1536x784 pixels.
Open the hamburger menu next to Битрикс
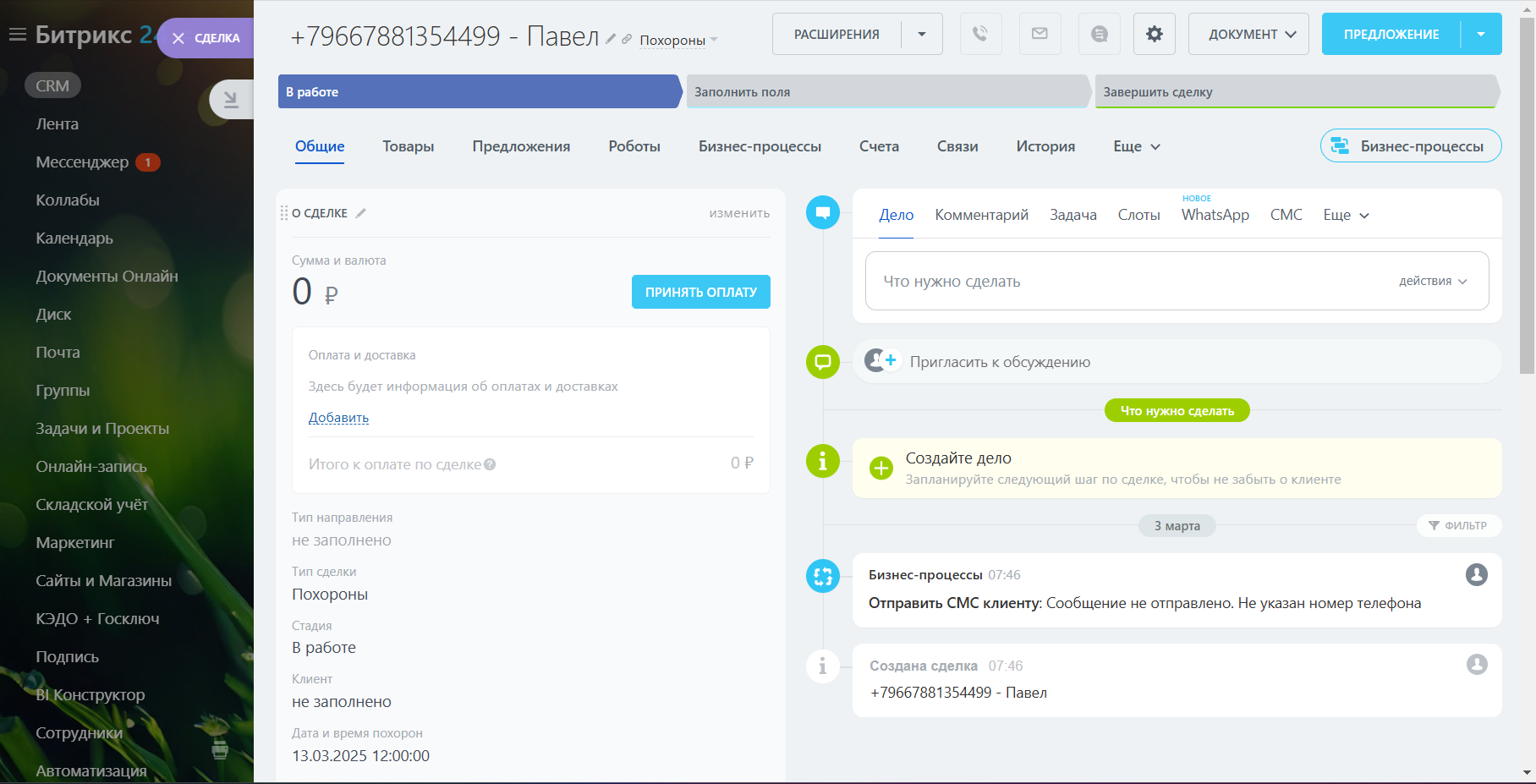18,35
